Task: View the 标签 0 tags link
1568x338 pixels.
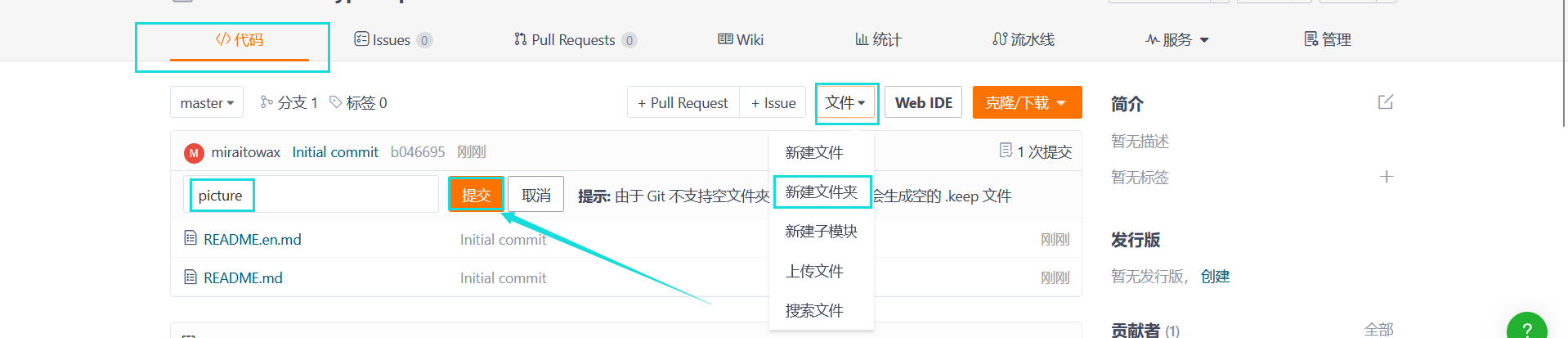Action: click(358, 102)
